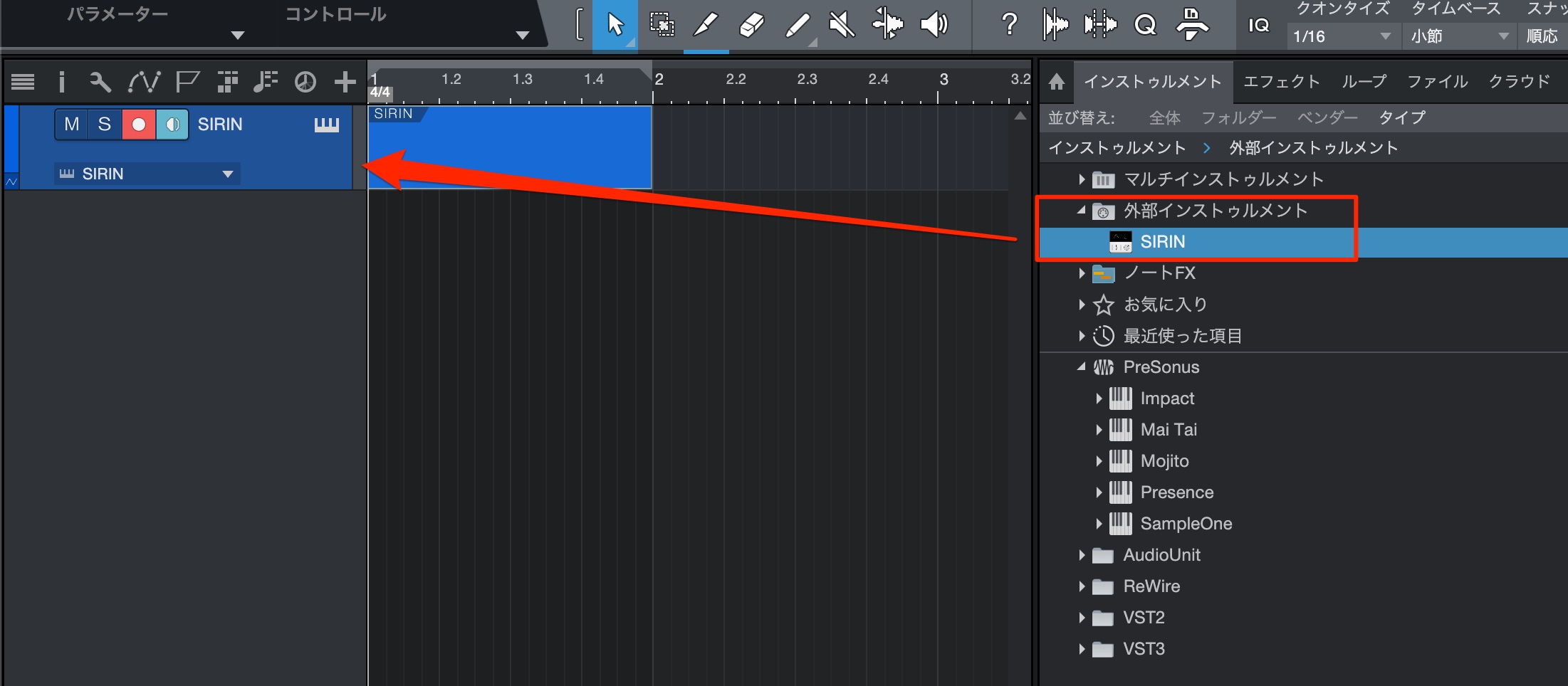Expand the マルチインストゥルメント folder
Image resolution: width=1568 pixels, height=686 pixels.
pos(1082,179)
